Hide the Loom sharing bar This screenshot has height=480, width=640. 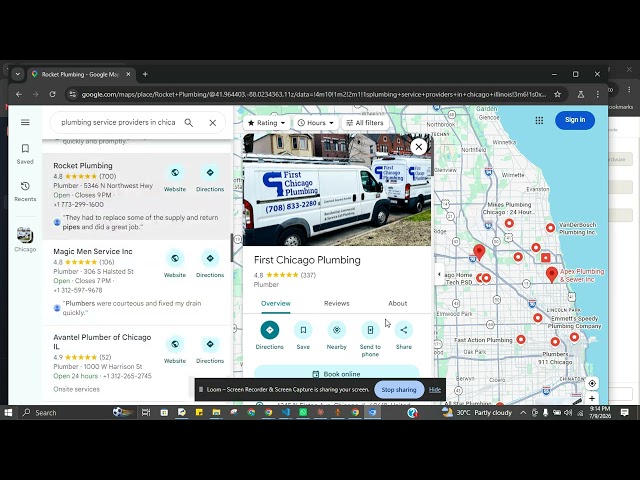[435, 390]
